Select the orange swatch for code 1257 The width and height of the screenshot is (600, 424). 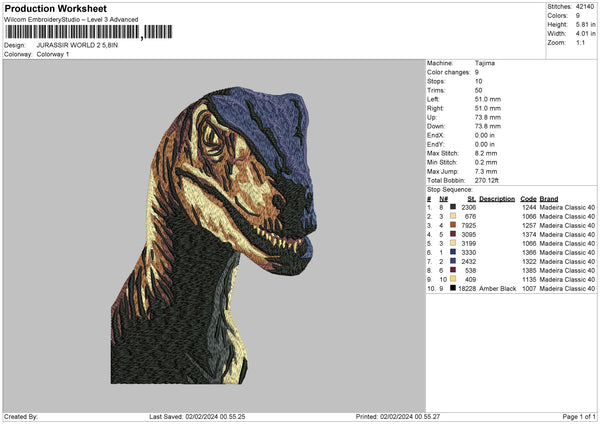pos(453,225)
